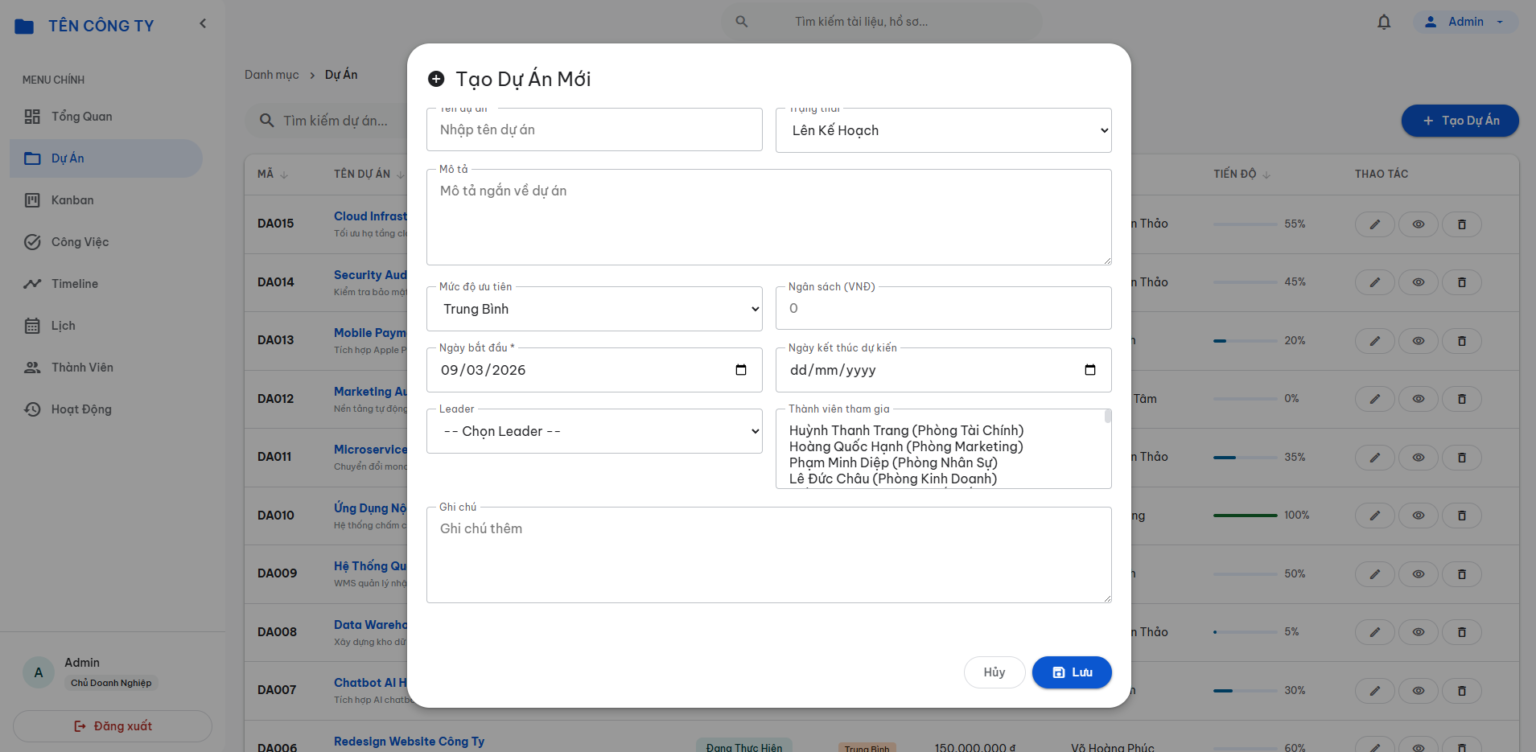View DA010 with the eye icon

click(1418, 516)
